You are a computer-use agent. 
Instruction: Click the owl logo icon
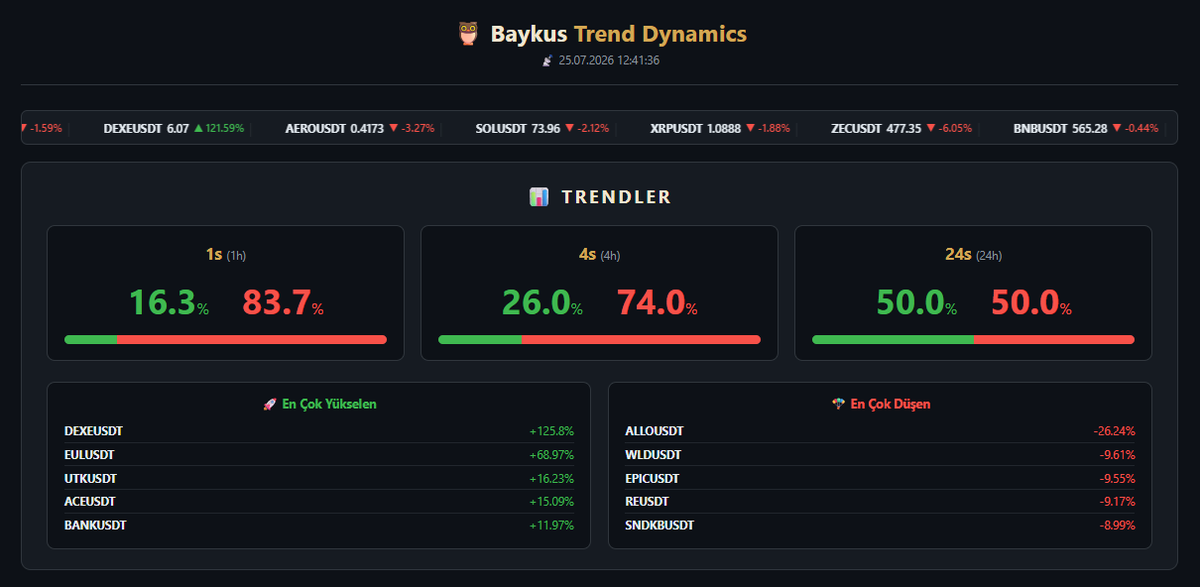[468, 34]
